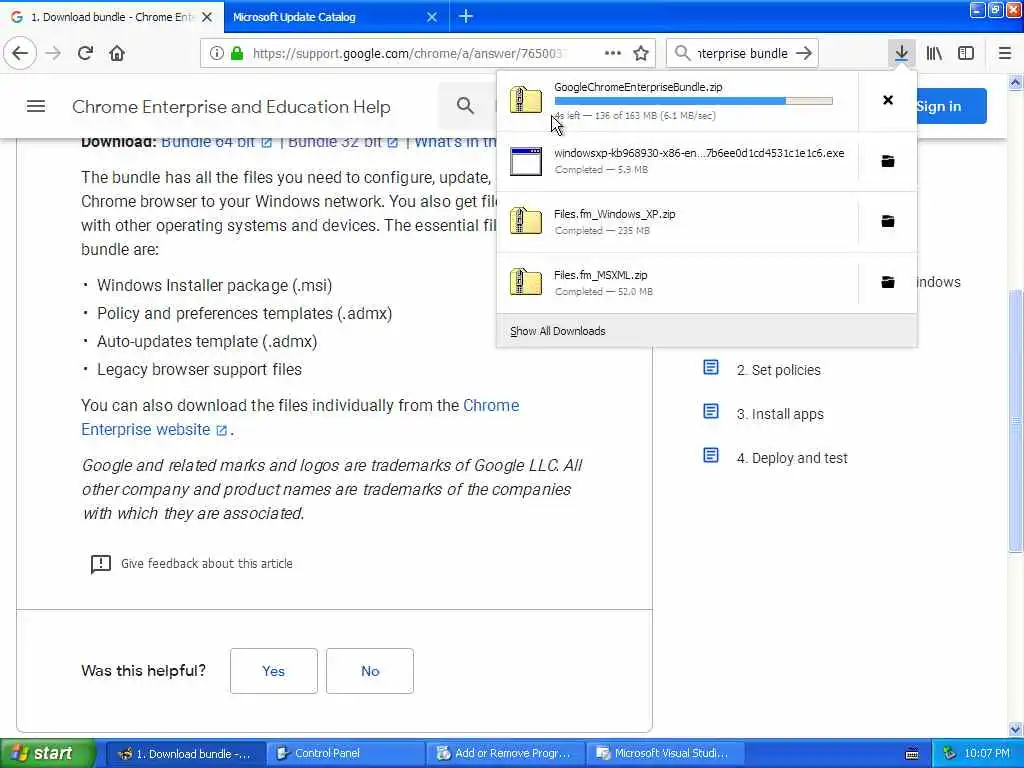
Task: Open new tab with plus button
Action: [x=466, y=16]
